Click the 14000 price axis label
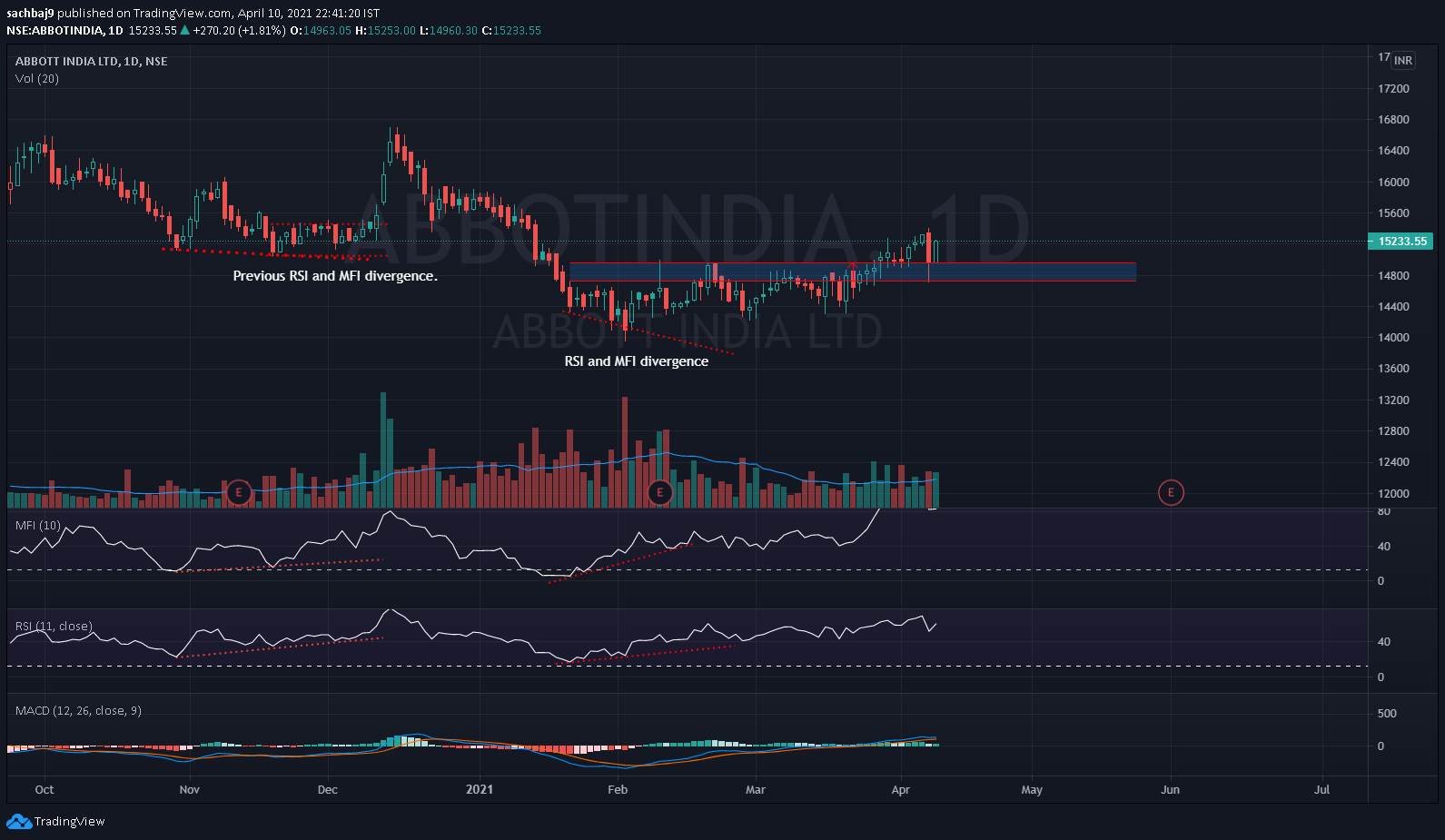This screenshot has width=1445, height=840. point(1393,337)
